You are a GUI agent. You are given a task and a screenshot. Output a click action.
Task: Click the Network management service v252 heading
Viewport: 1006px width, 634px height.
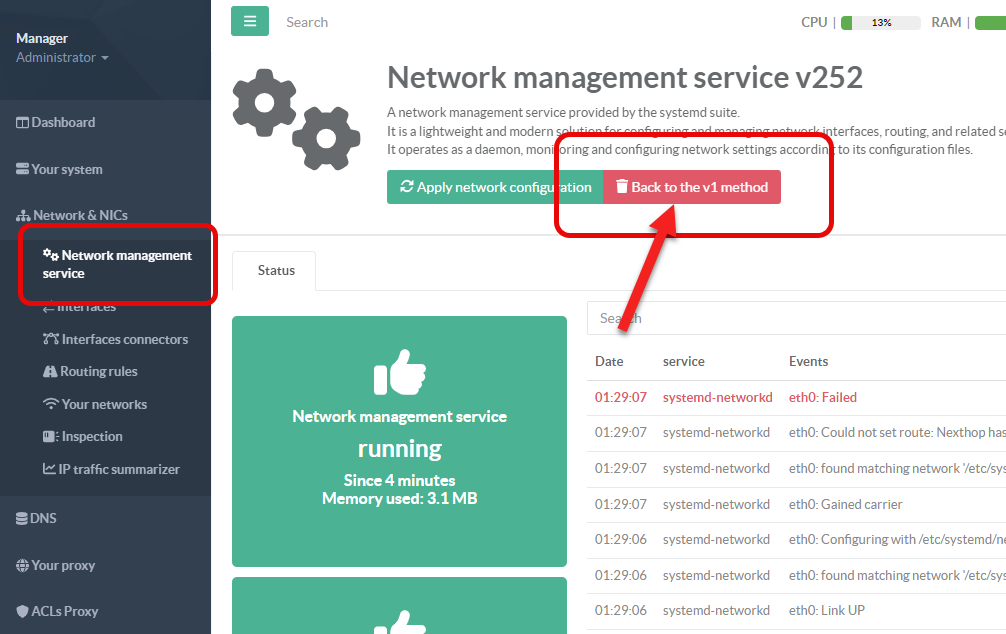(x=625, y=78)
